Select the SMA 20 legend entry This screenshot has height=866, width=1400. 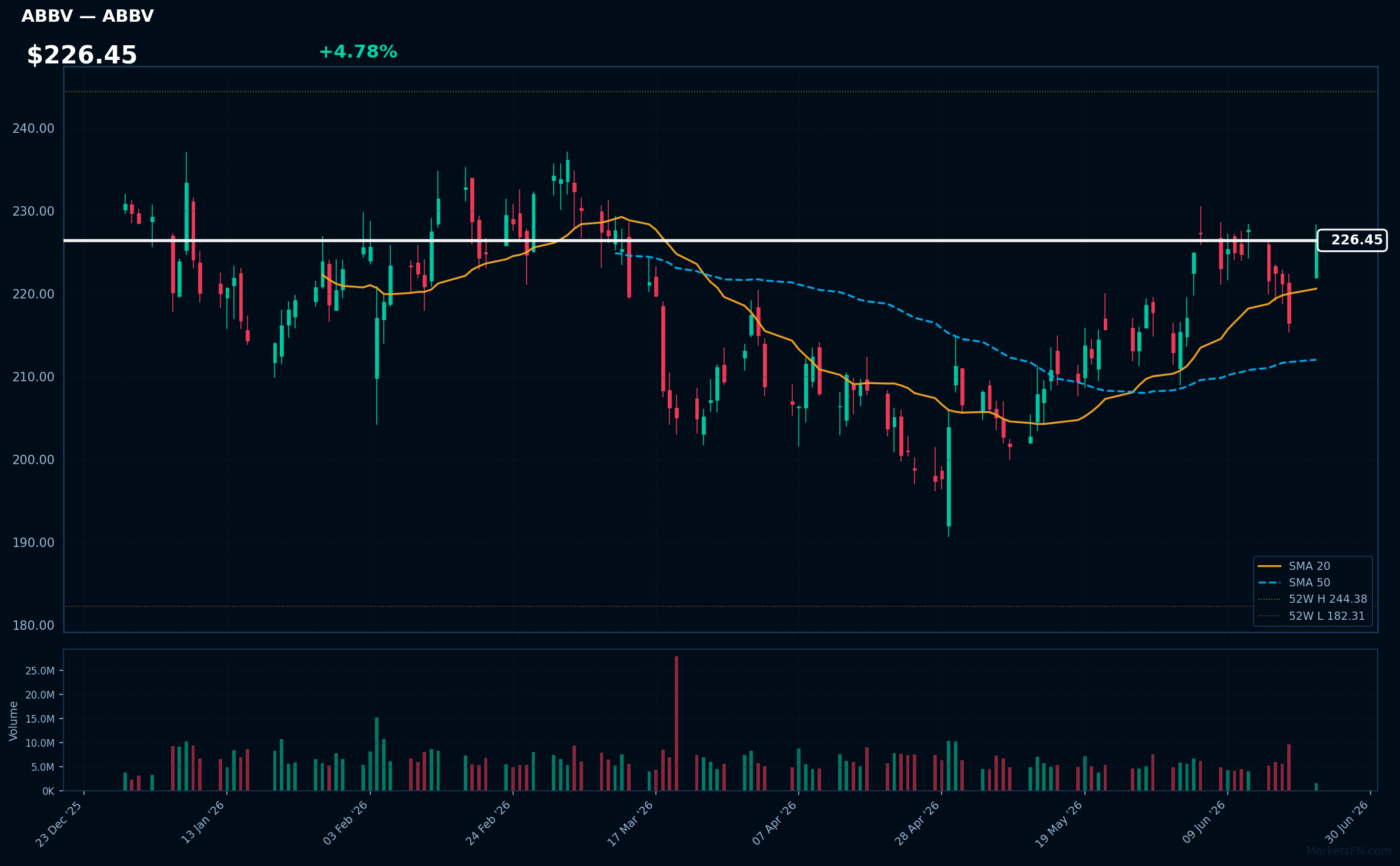[1309, 566]
